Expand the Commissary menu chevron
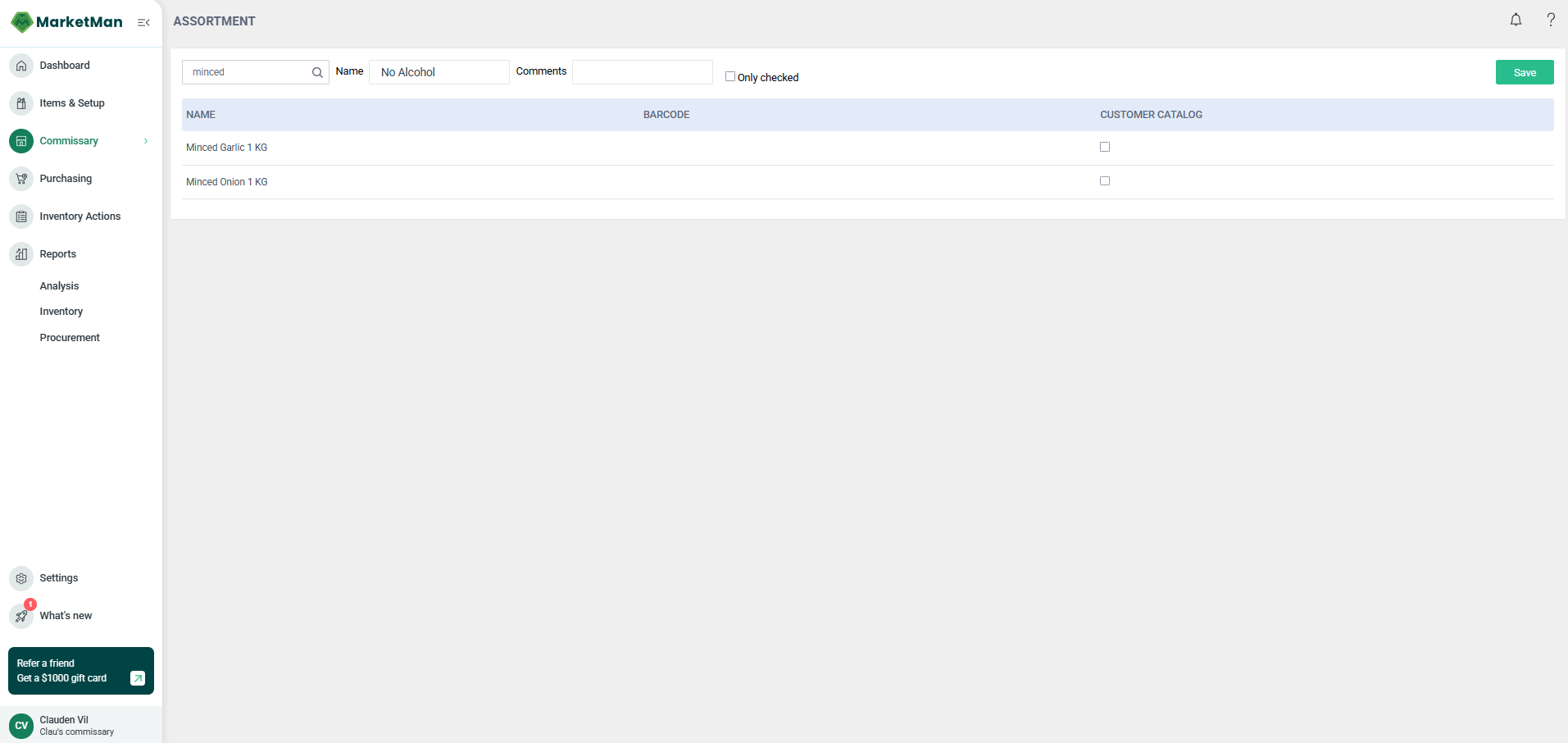Image resolution: width=1568 pixels, height=743 pixels. 146,140
